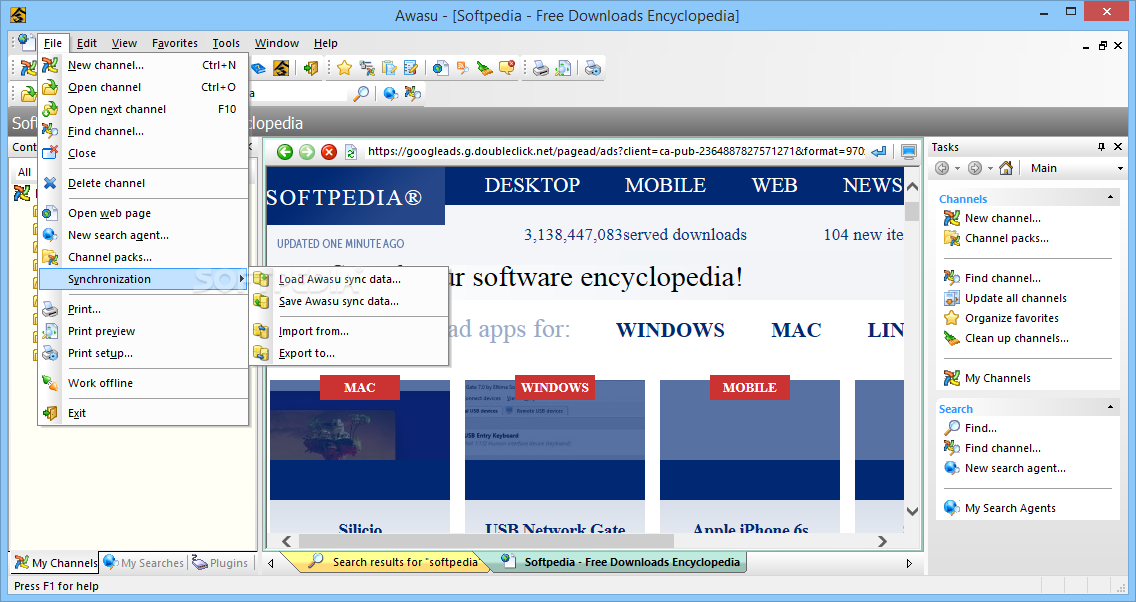Click the red stop loading button

pyautogui.click(x=329, y=151)
